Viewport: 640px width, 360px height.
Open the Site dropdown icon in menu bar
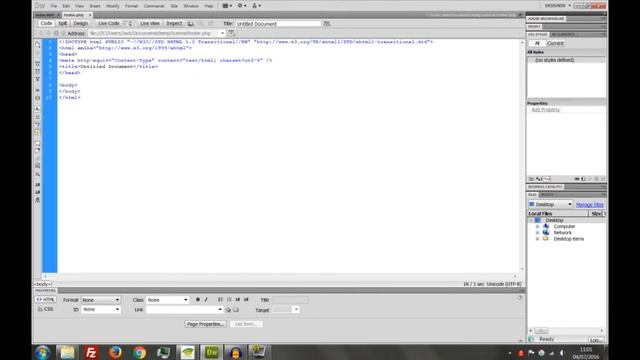point(256,6)
